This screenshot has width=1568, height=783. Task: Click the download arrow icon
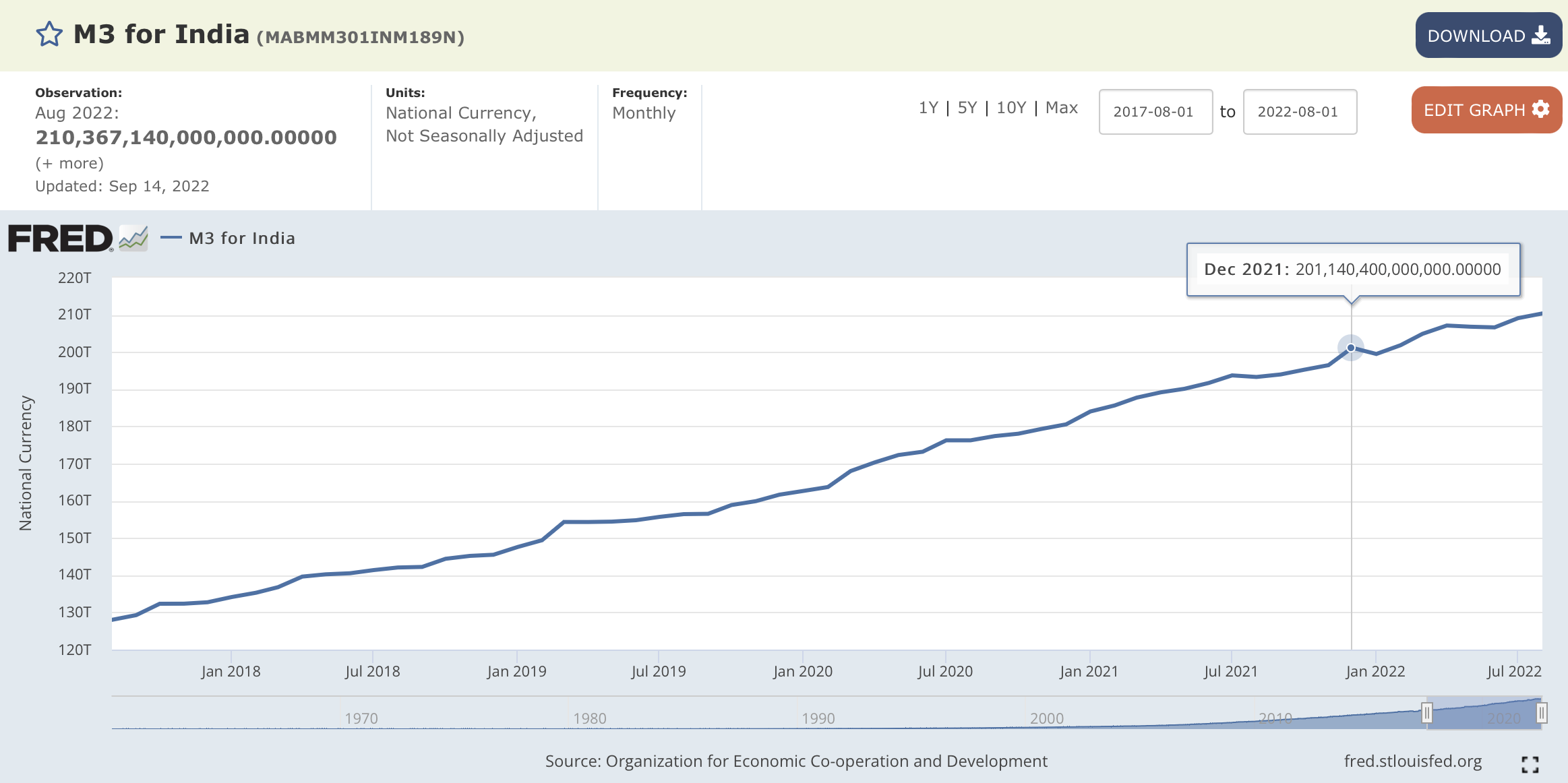tap(1540, 36)
